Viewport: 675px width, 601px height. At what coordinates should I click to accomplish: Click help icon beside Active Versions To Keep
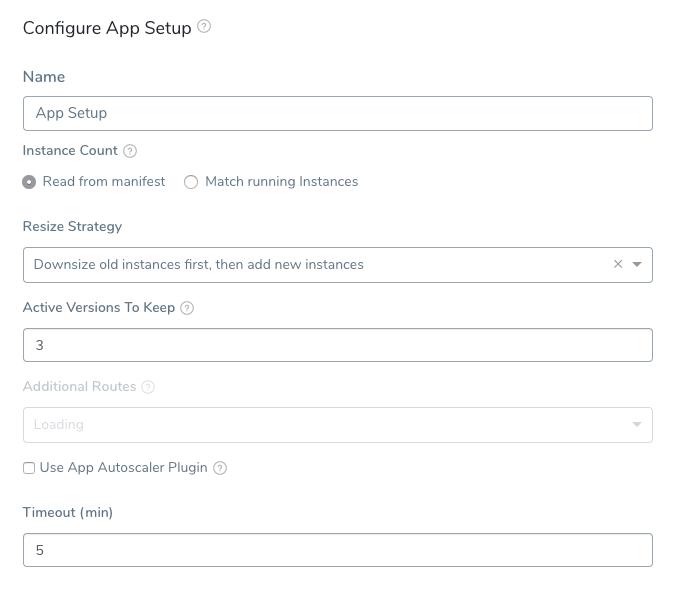tap(187, 308)
